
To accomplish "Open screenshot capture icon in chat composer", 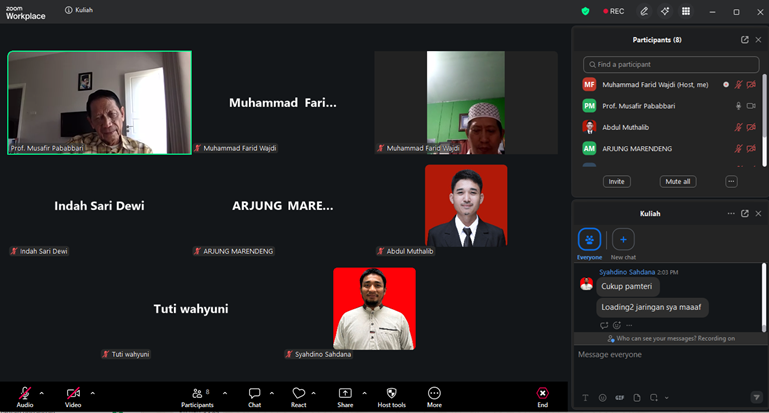I will click(654, 398).
